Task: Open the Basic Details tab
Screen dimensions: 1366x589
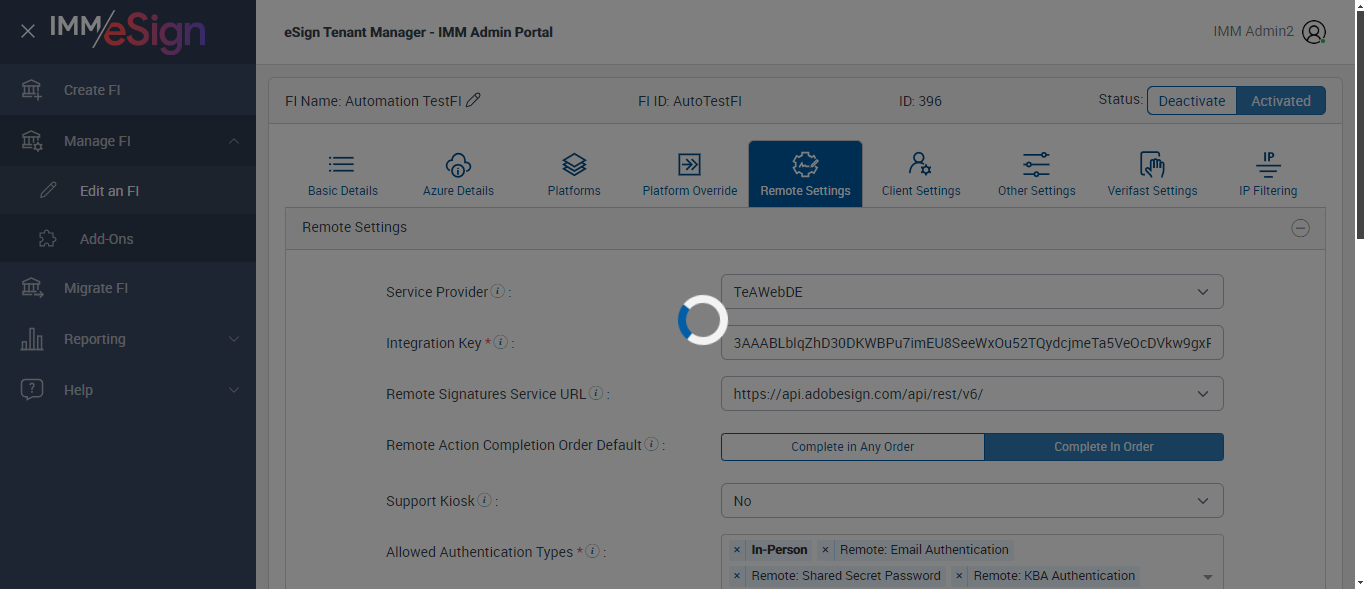Action: pos(343,174)
